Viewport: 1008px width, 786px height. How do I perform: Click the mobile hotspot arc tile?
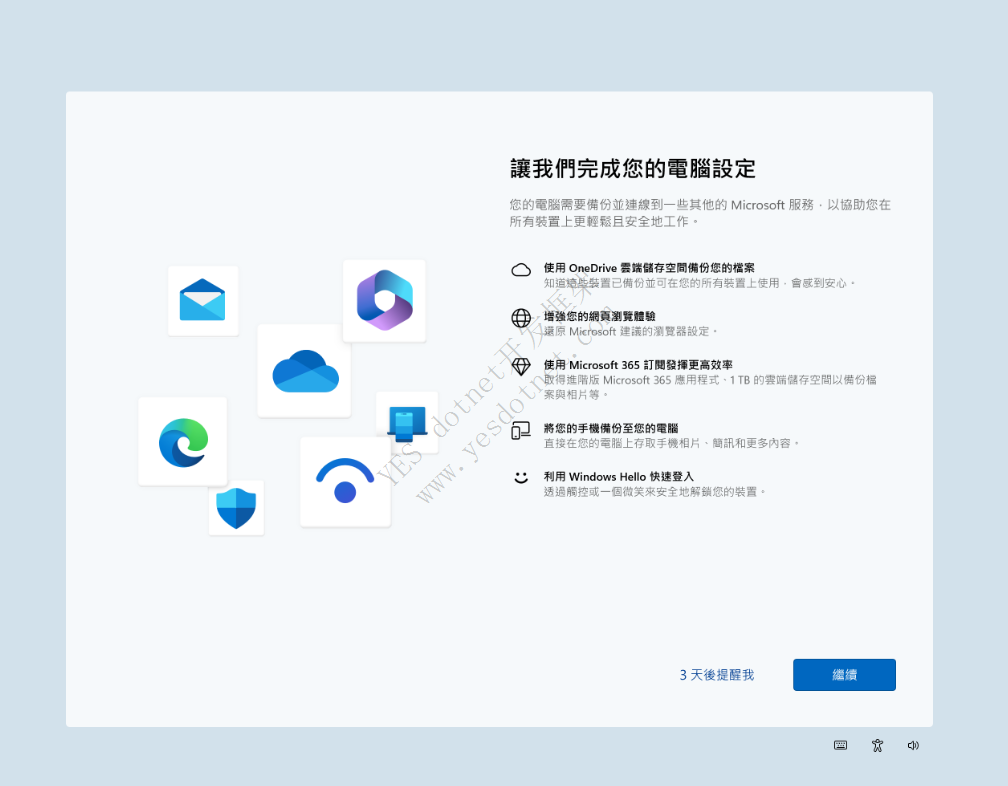[x=345, y=482]
